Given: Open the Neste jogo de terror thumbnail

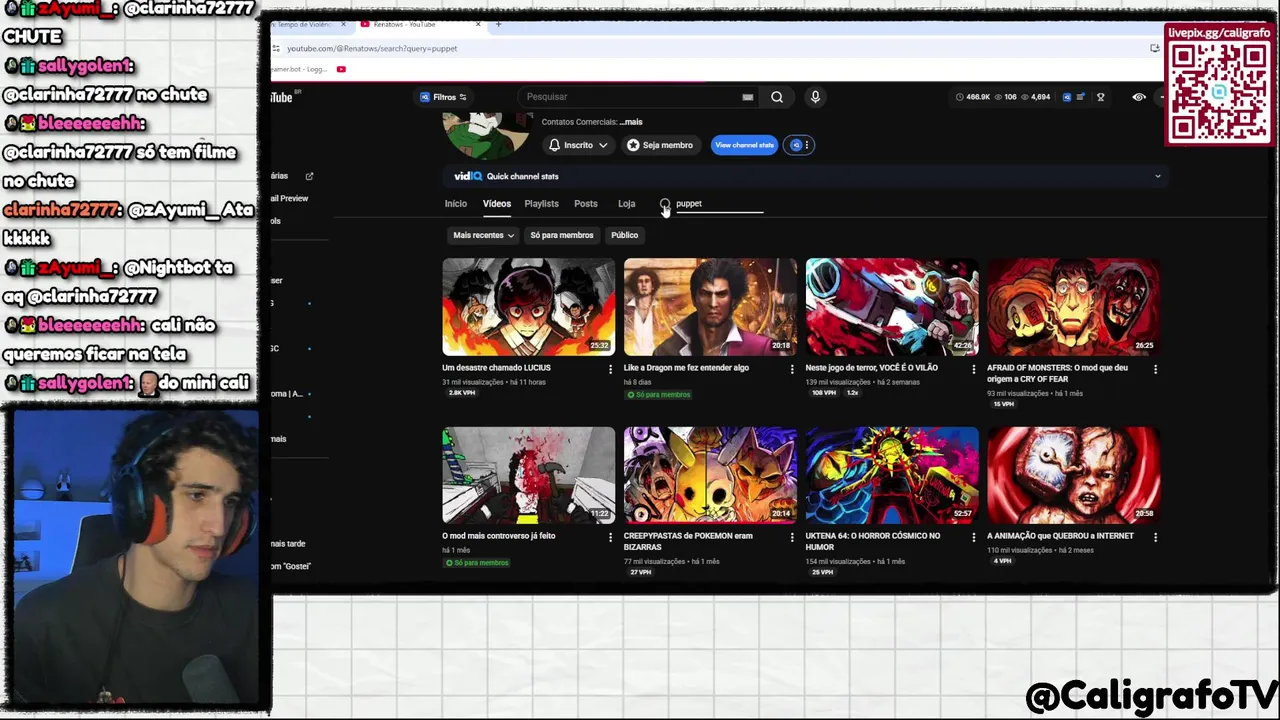Looking at the screenshot, I should (892, 307).
